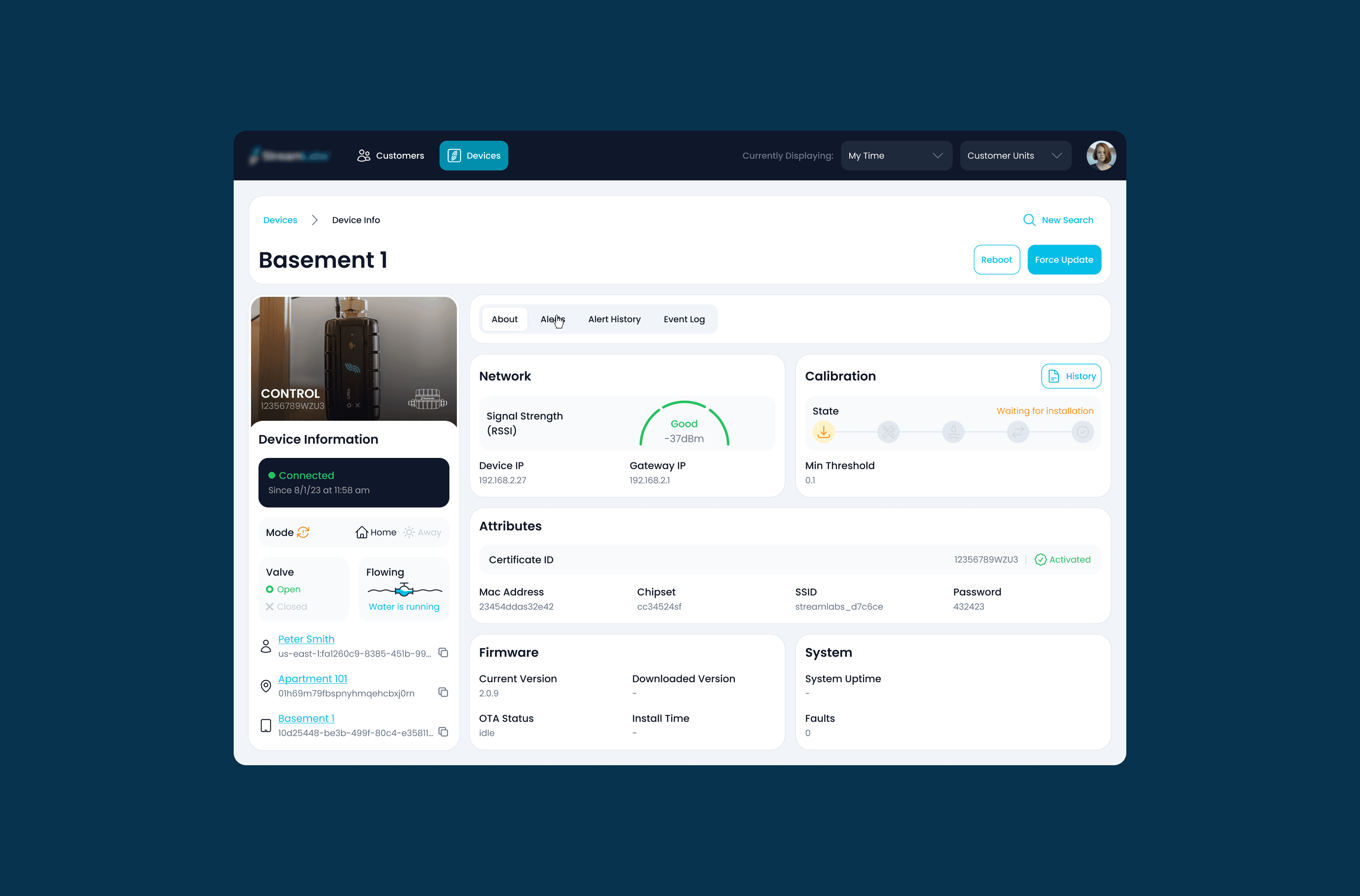This screenshot has height=896, width=1360.
Task: Click the New Search magnifier icon
Action: tap(1029, 220)
